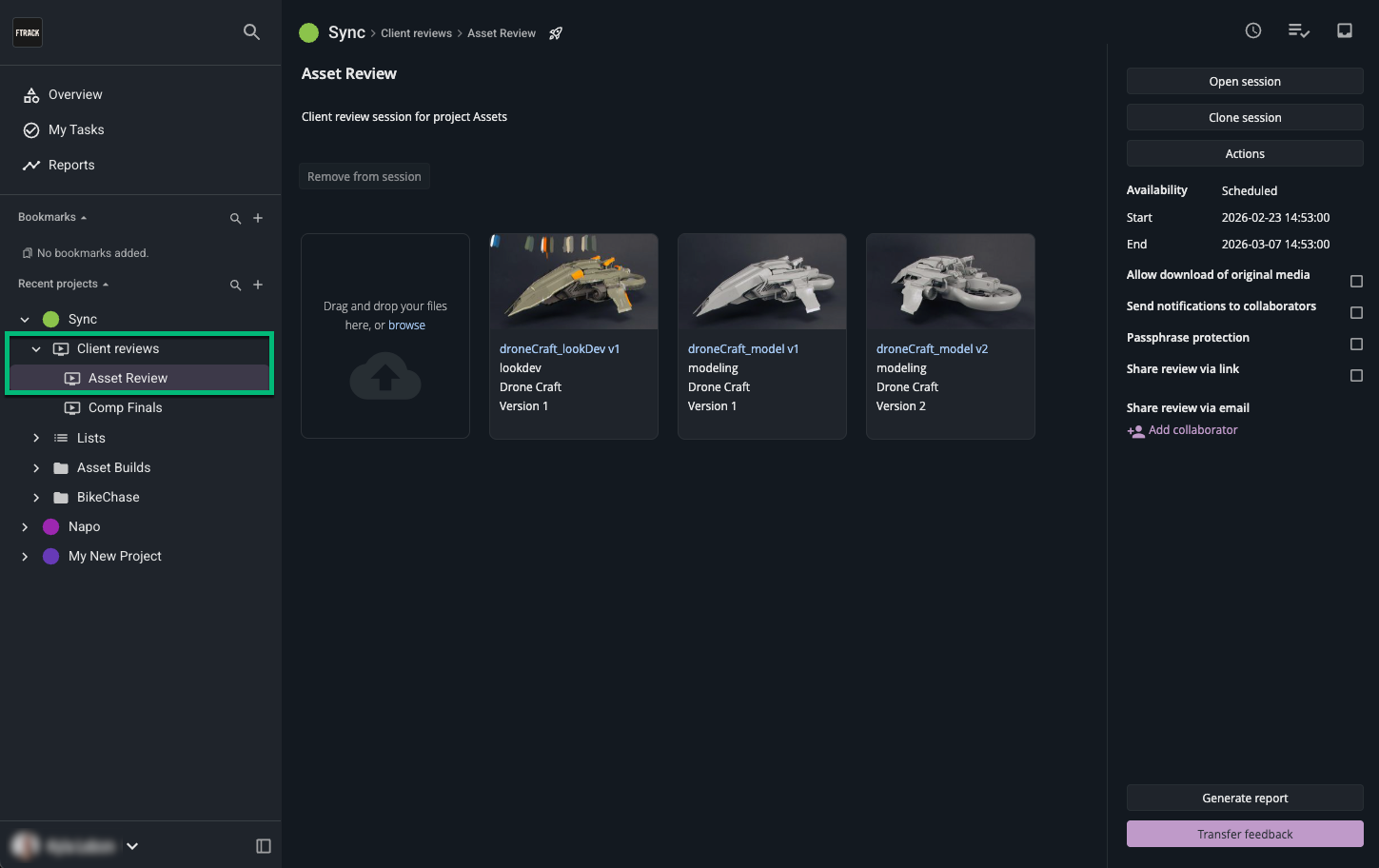Image resolution: width=1379 pixels, height=868 pixels.
Task: Enable the Passphrase protection checkbox
Action: coord(1356,345)
